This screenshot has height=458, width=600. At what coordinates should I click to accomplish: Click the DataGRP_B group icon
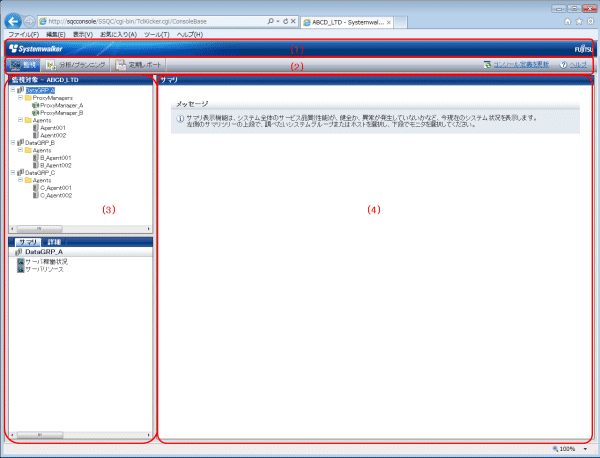coord(21,142)
